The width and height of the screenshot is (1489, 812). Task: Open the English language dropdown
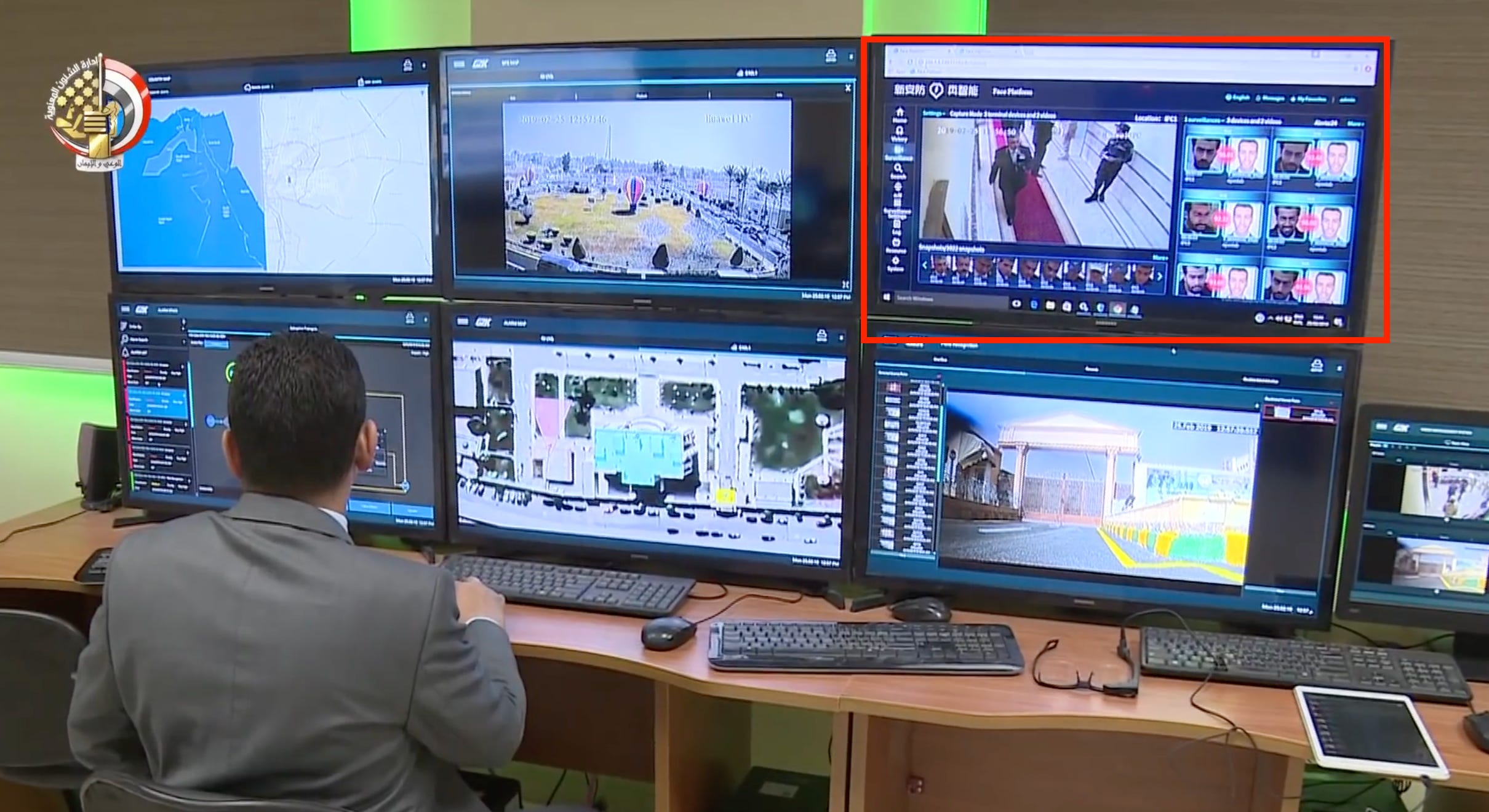tap(1237, 98)
